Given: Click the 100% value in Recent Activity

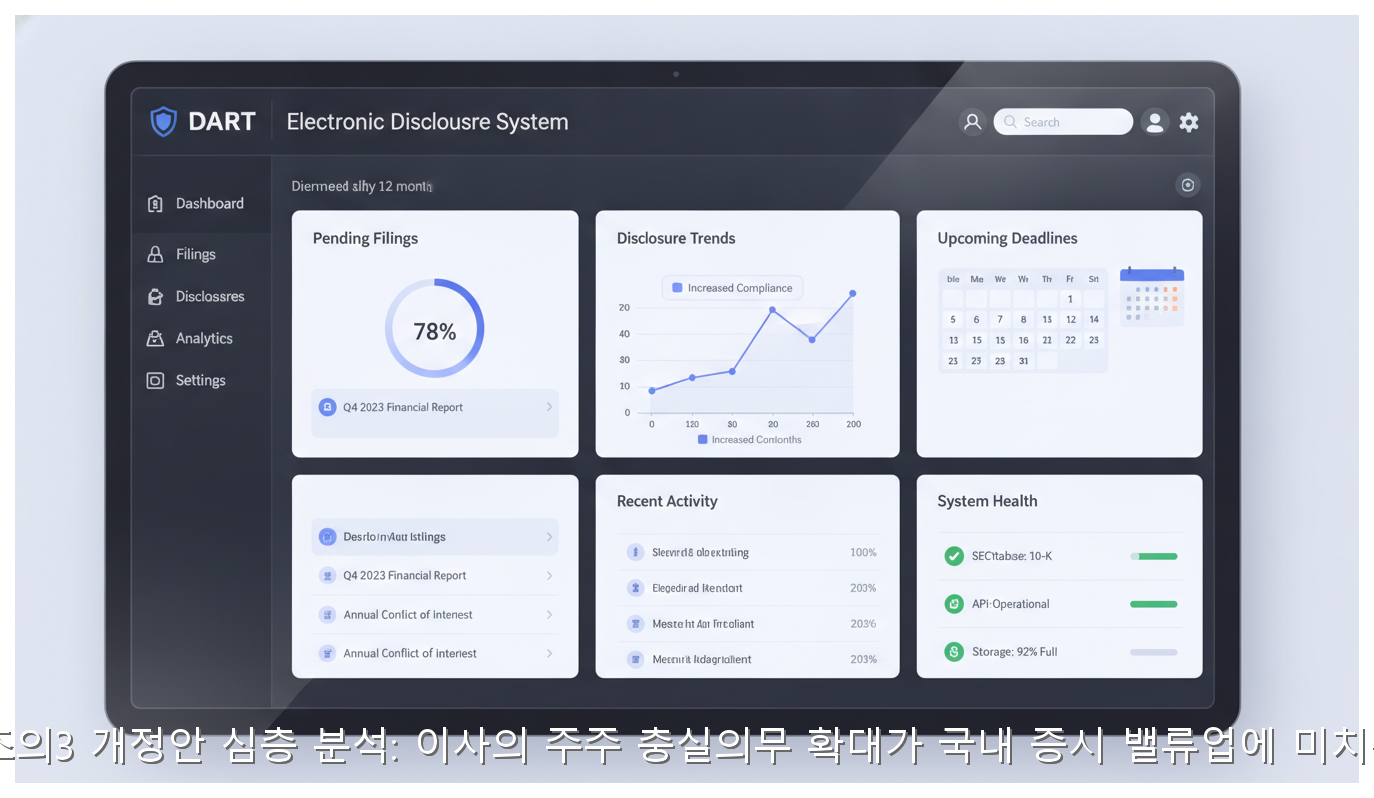Looking at the screenshot, I should tap(863, 553).
